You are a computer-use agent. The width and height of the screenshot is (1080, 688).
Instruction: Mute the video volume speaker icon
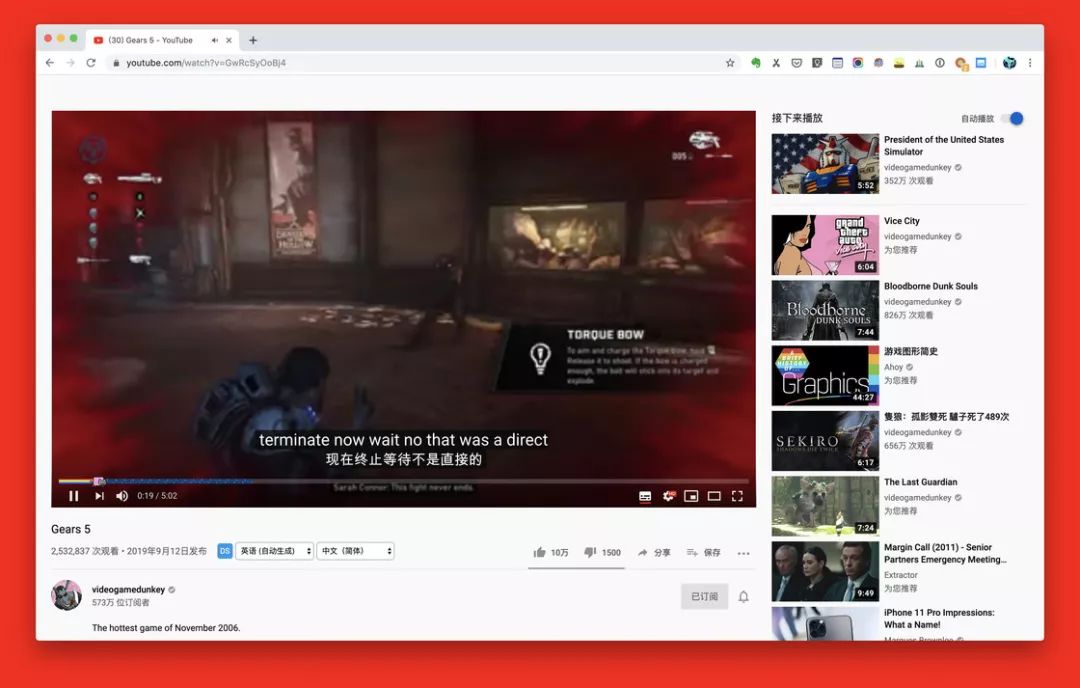[122, 496]
